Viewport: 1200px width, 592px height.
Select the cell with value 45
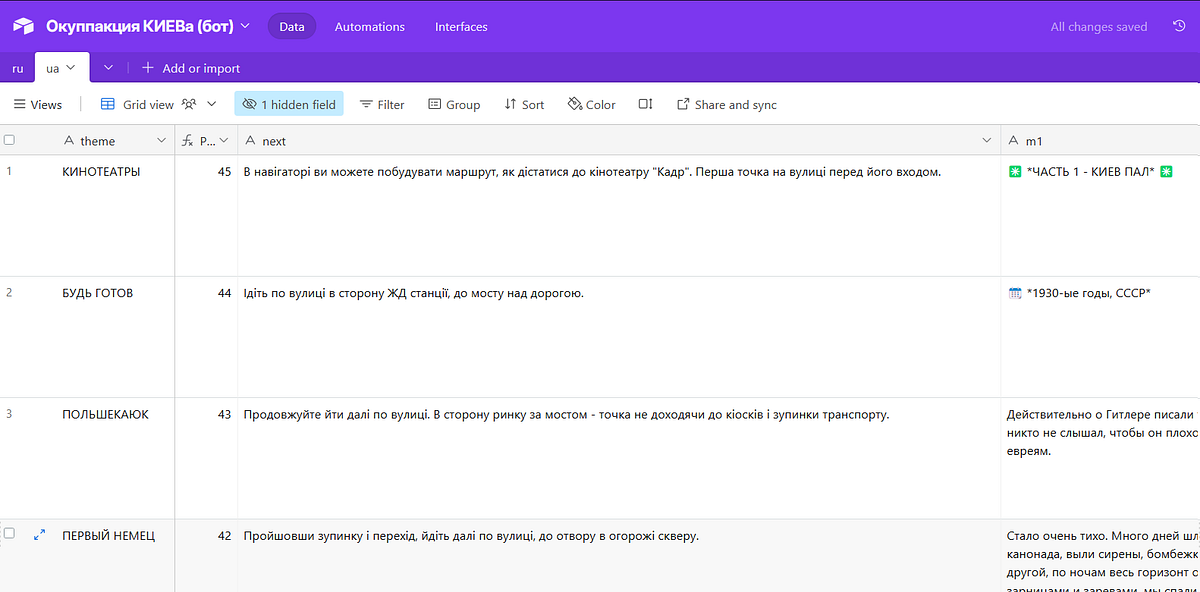[206, 216]
